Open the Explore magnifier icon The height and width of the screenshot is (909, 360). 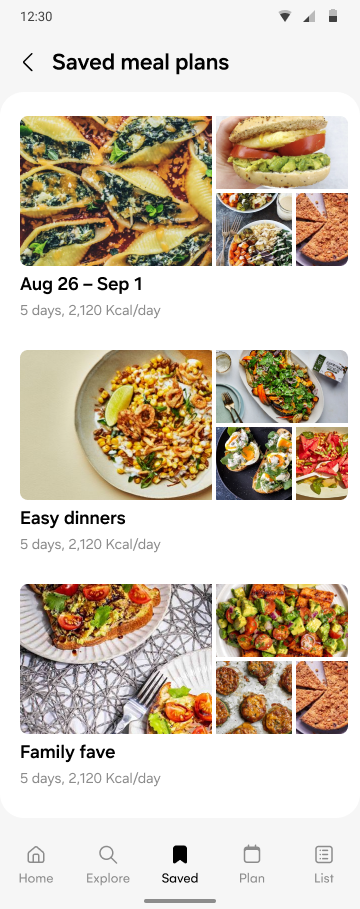tap(108, 854)
